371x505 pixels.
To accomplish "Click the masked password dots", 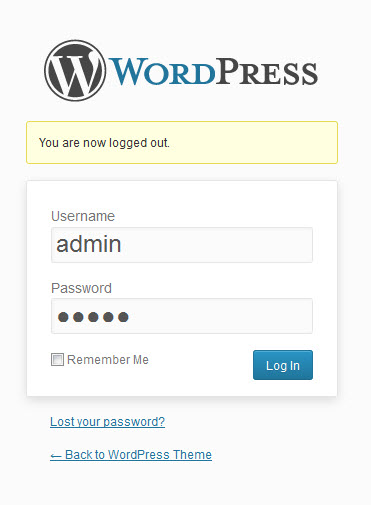I will (x=93, y=317).
